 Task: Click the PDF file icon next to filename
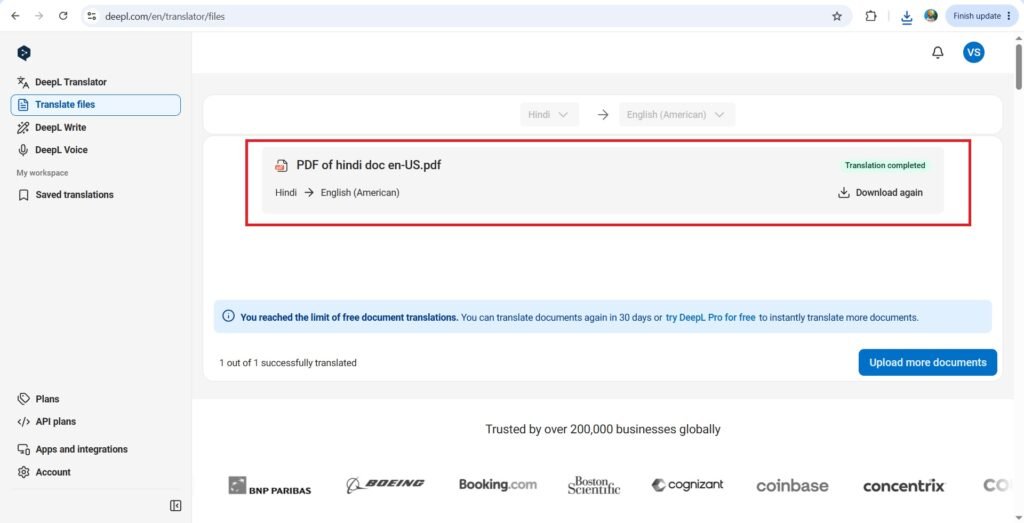281,166
